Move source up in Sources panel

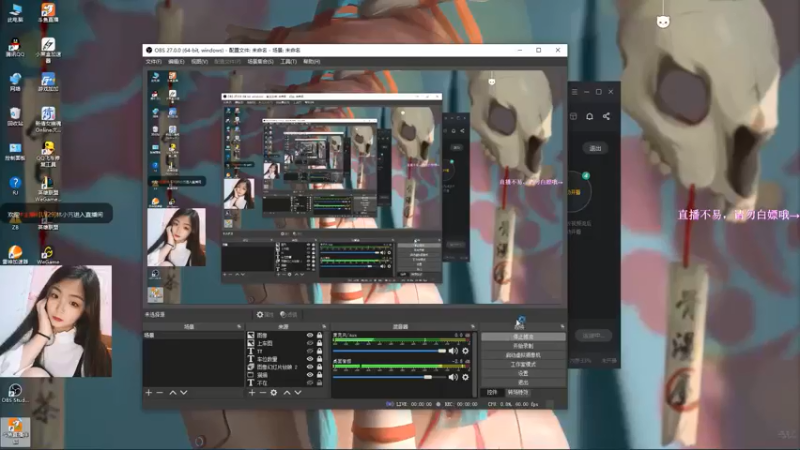tap(287, 393)
